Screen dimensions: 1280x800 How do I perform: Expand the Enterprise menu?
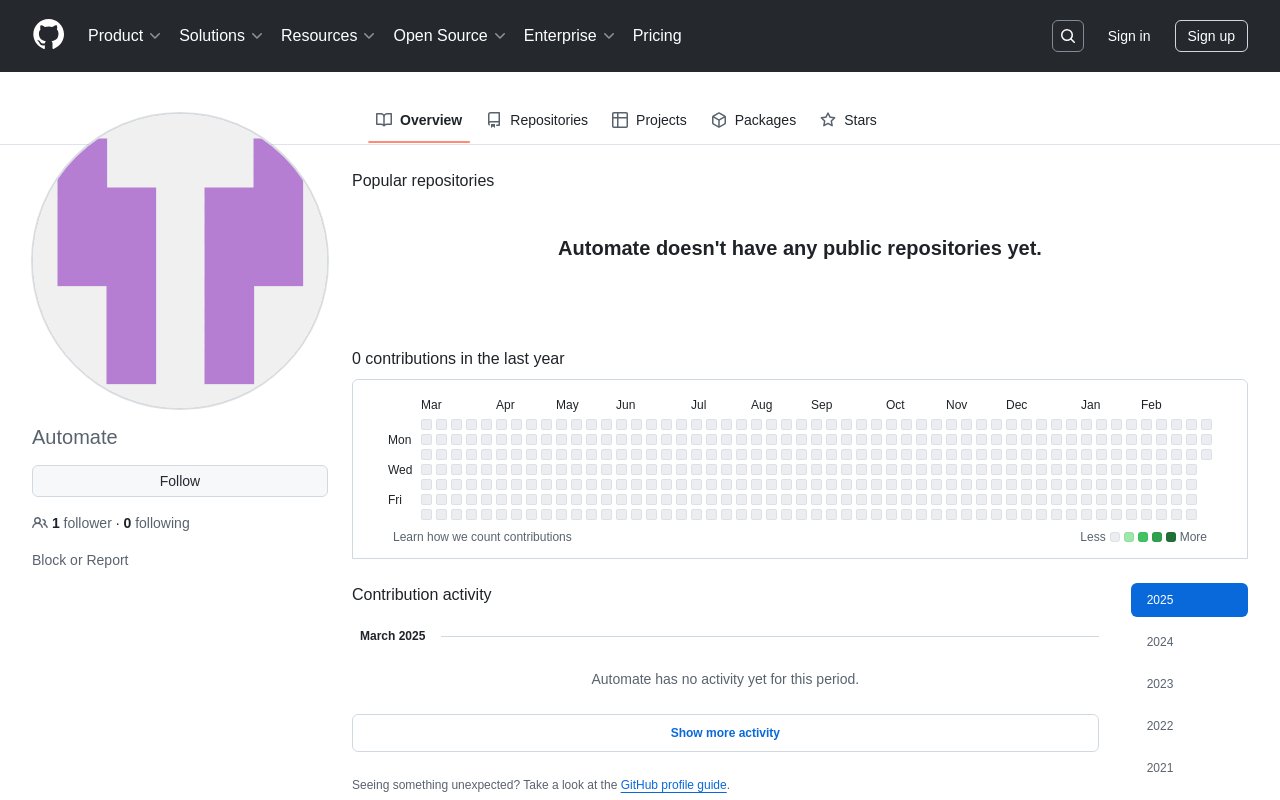pyautogui.click(x=569, y=36)
